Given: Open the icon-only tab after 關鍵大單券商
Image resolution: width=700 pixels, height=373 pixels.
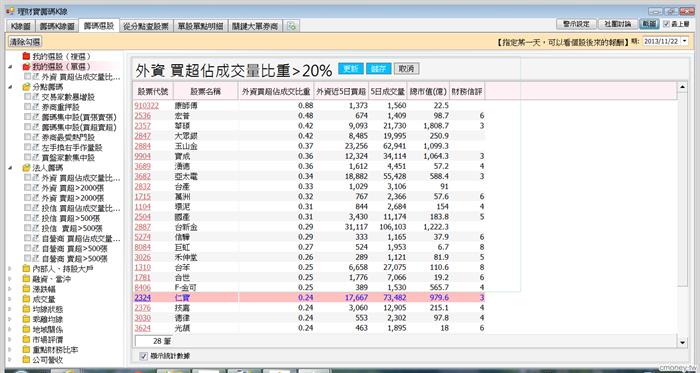Looking at the screenshot, I should pyautogui.click(x=292, y=26).
